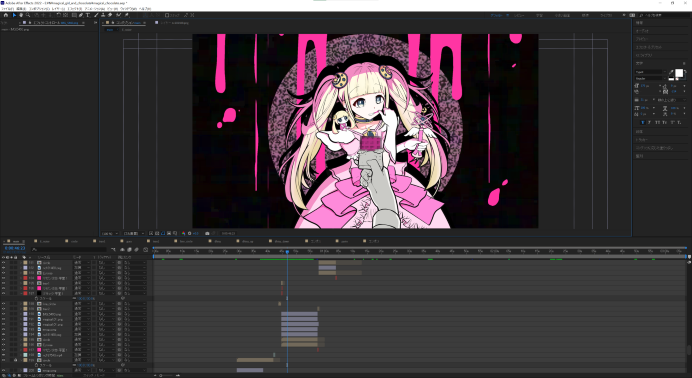The image size is (692, 378).
Task: Select the Pen tool
Action: point(81,15)
